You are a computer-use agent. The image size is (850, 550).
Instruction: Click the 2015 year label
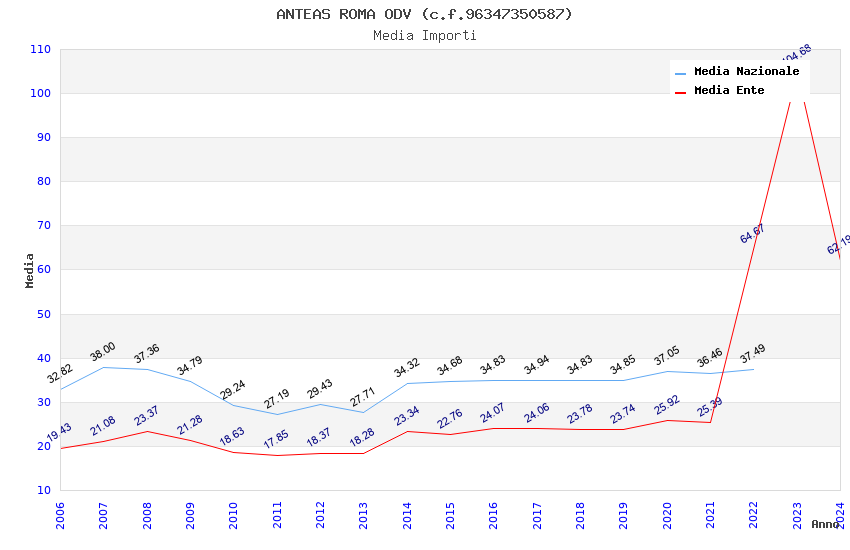pyautogui.click(x=450, y=515)
